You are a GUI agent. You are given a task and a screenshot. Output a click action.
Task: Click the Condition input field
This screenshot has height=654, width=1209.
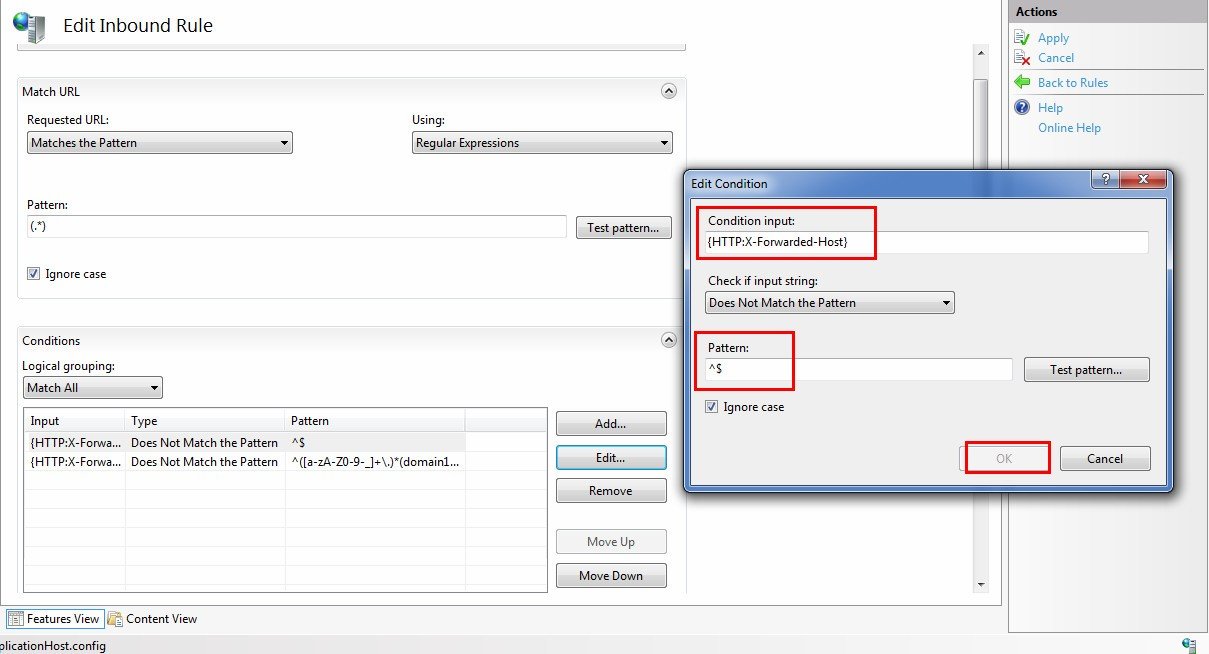tap(927, 242)
